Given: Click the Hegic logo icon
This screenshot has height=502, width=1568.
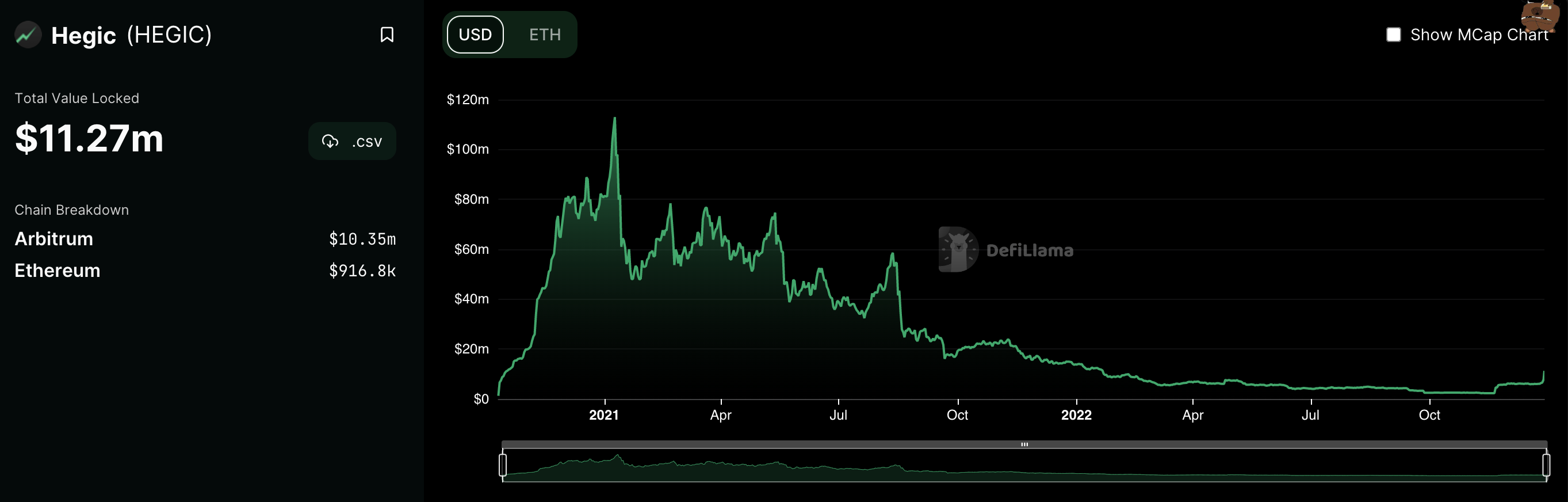Looking at the screenshot, I should (28, 35).
